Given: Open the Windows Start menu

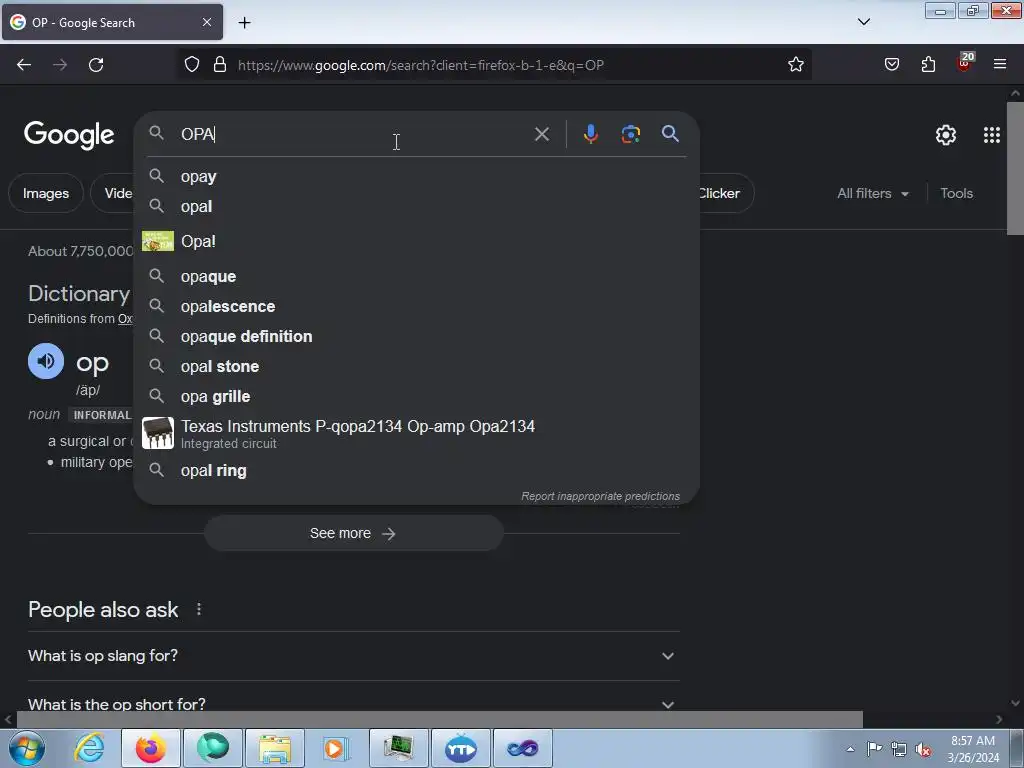Looking at the screenshot, I should (27, 748).
